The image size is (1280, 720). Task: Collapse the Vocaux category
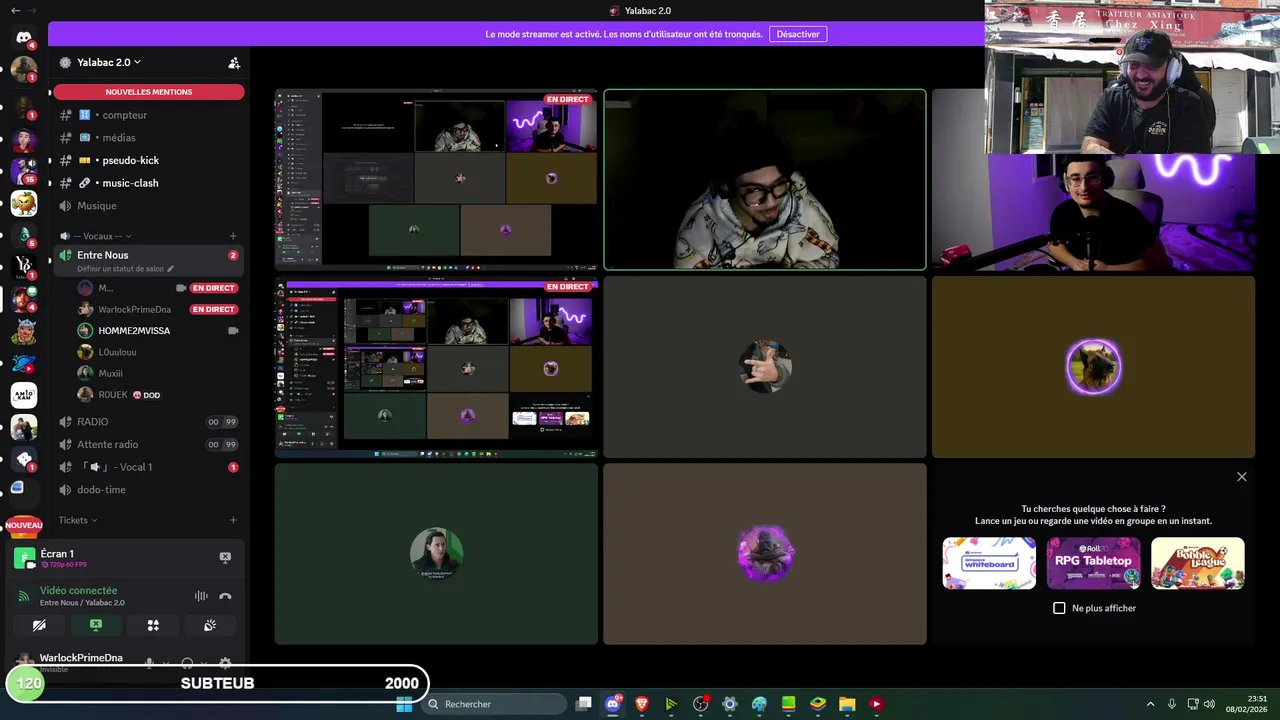pos(97,236)
